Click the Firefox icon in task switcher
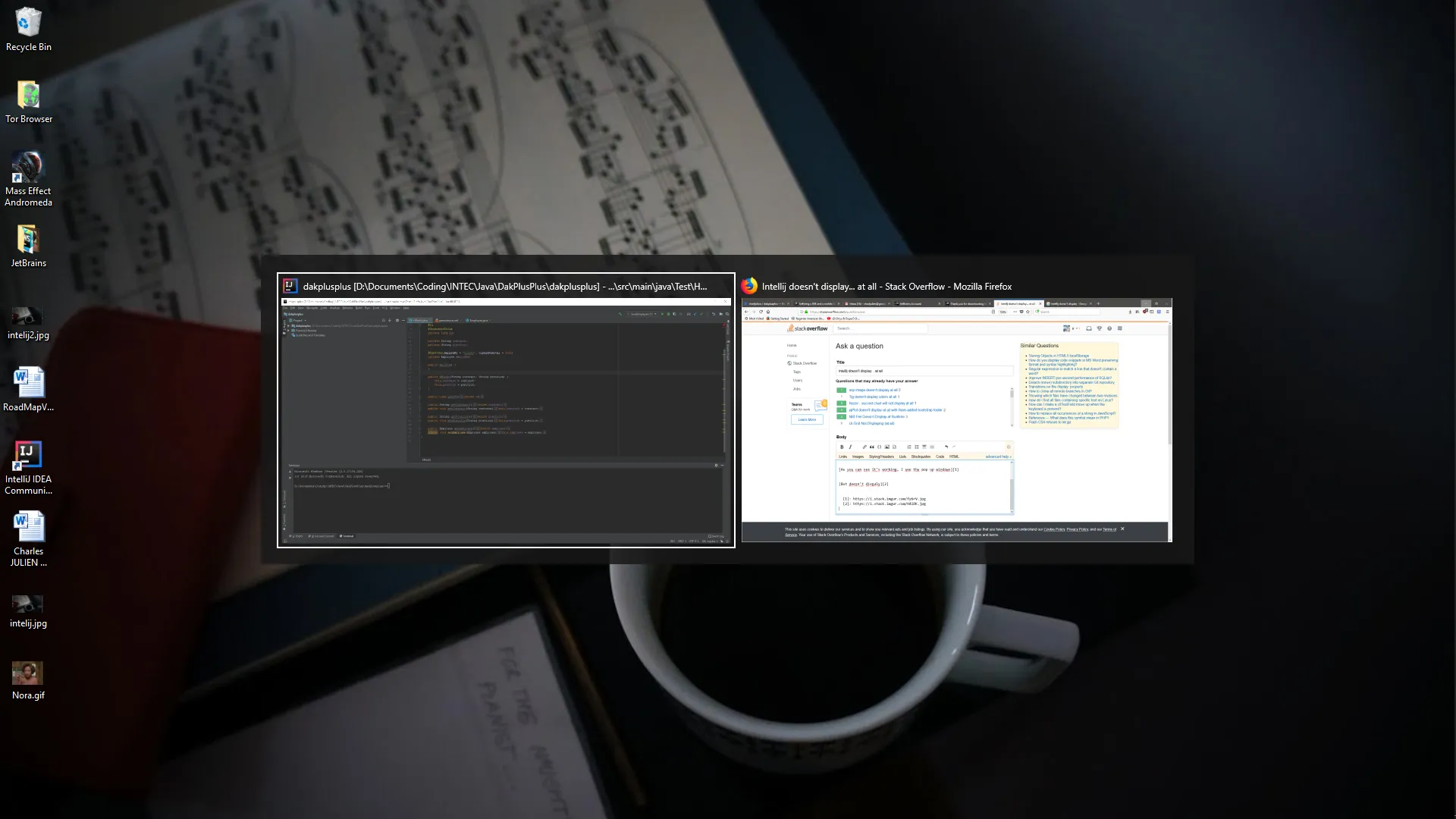Viewport: 1456px width, 819px height. click(x=749, y=286)
